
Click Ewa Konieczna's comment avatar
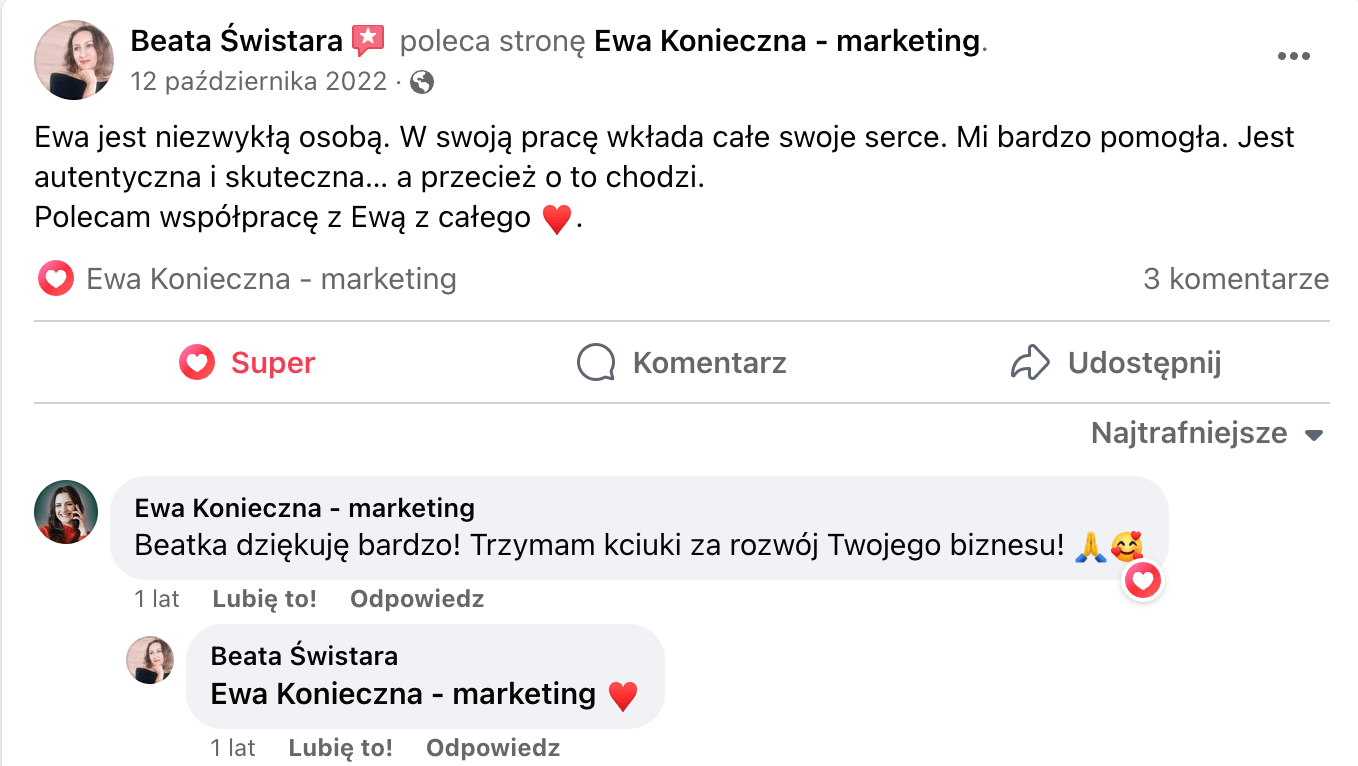(x=67, y=512)
